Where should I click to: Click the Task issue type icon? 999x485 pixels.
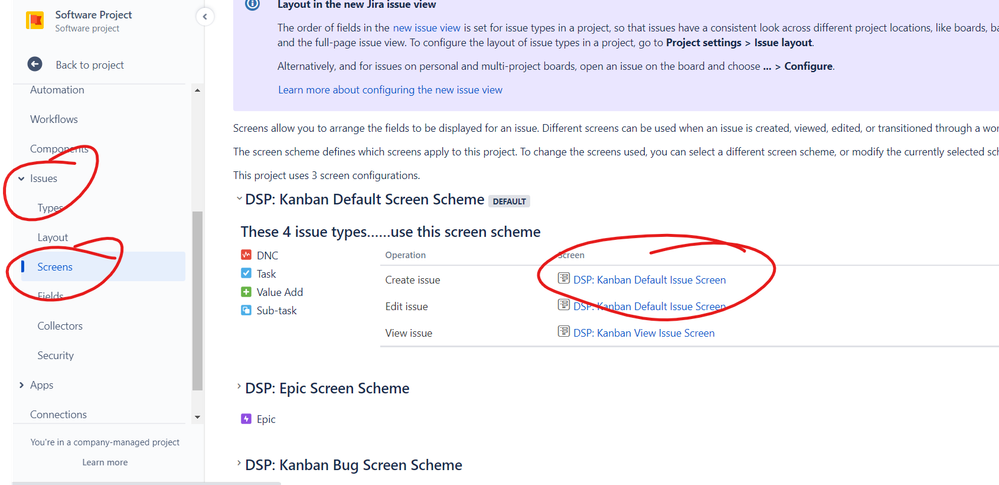click(247, 273)
